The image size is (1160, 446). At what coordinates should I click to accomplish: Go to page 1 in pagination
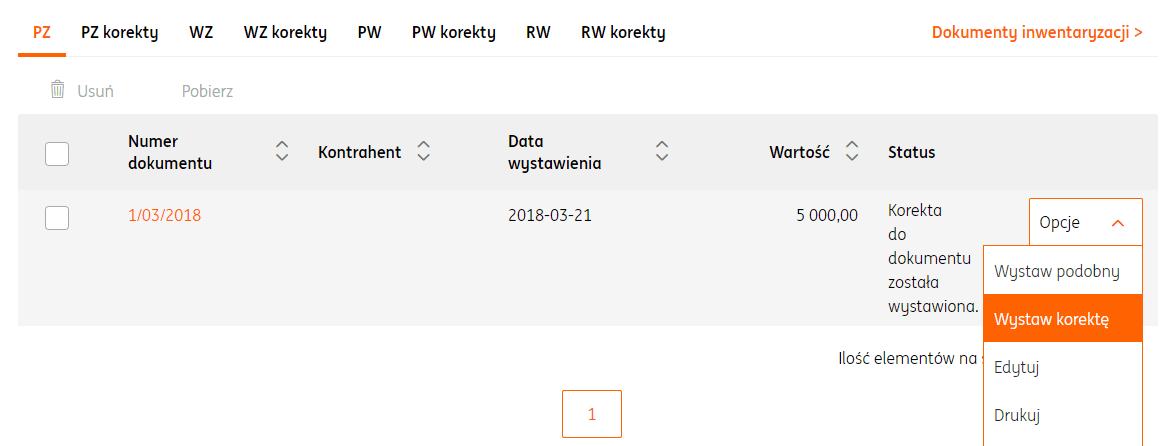click(592, 414)
